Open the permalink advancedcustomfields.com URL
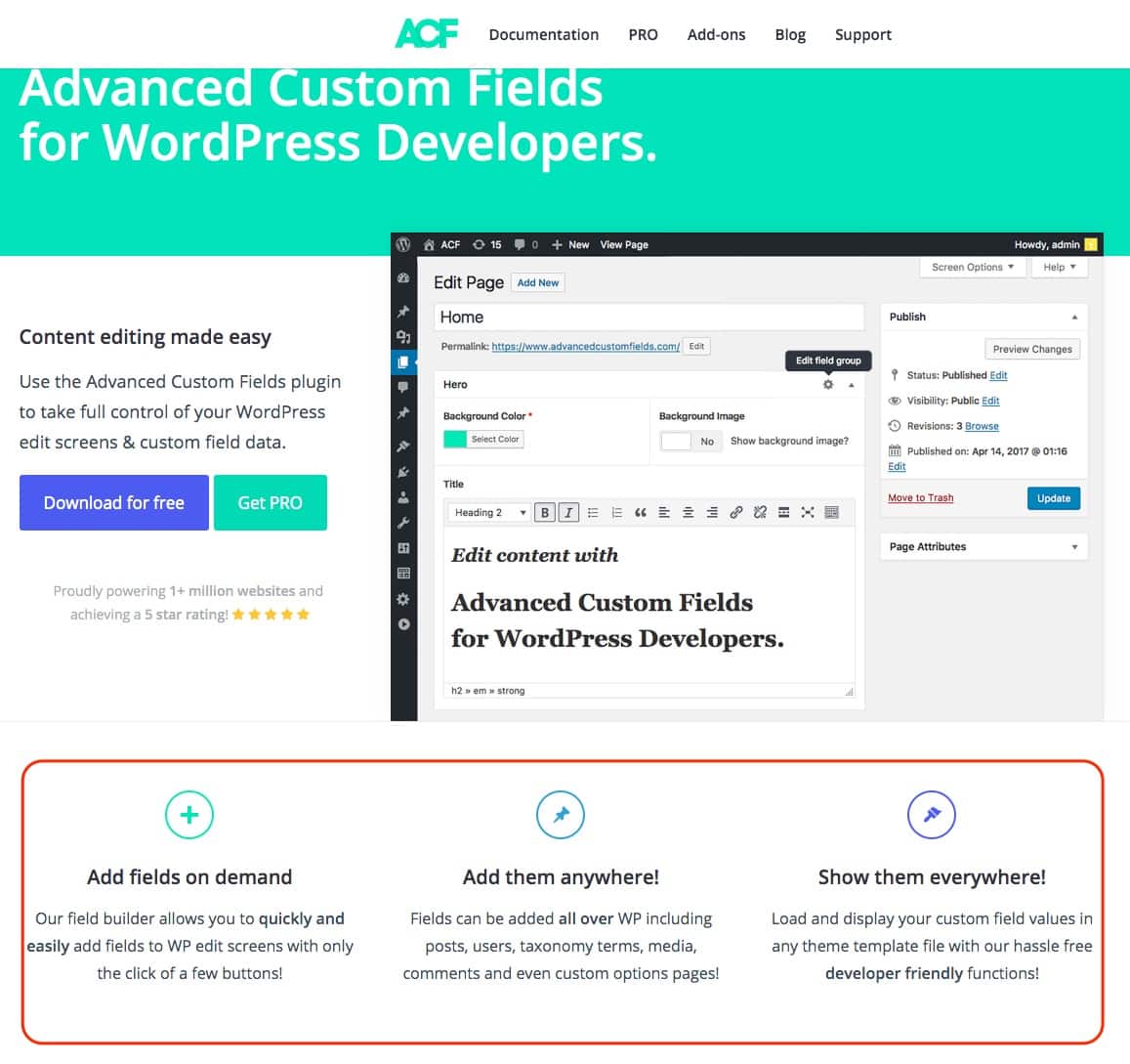This screenshot has height=1064, width=1130. click(585, 347)
